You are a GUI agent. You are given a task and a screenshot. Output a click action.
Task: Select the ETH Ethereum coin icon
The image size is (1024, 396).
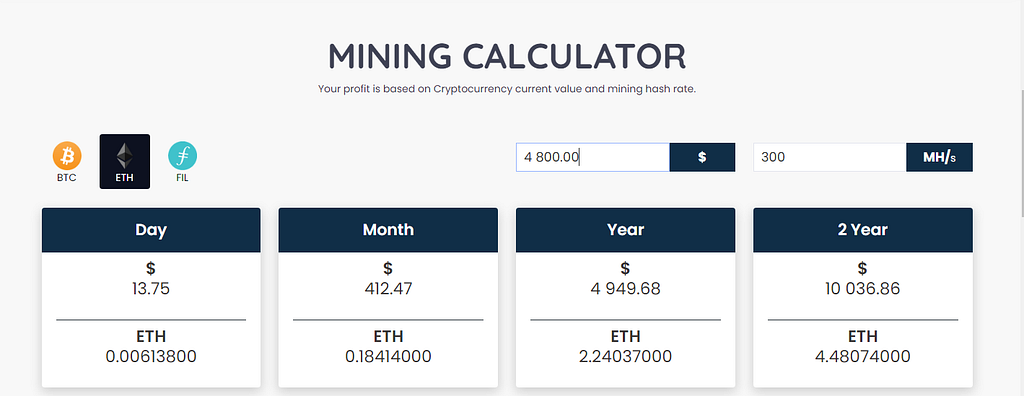(x=125, y=161)
